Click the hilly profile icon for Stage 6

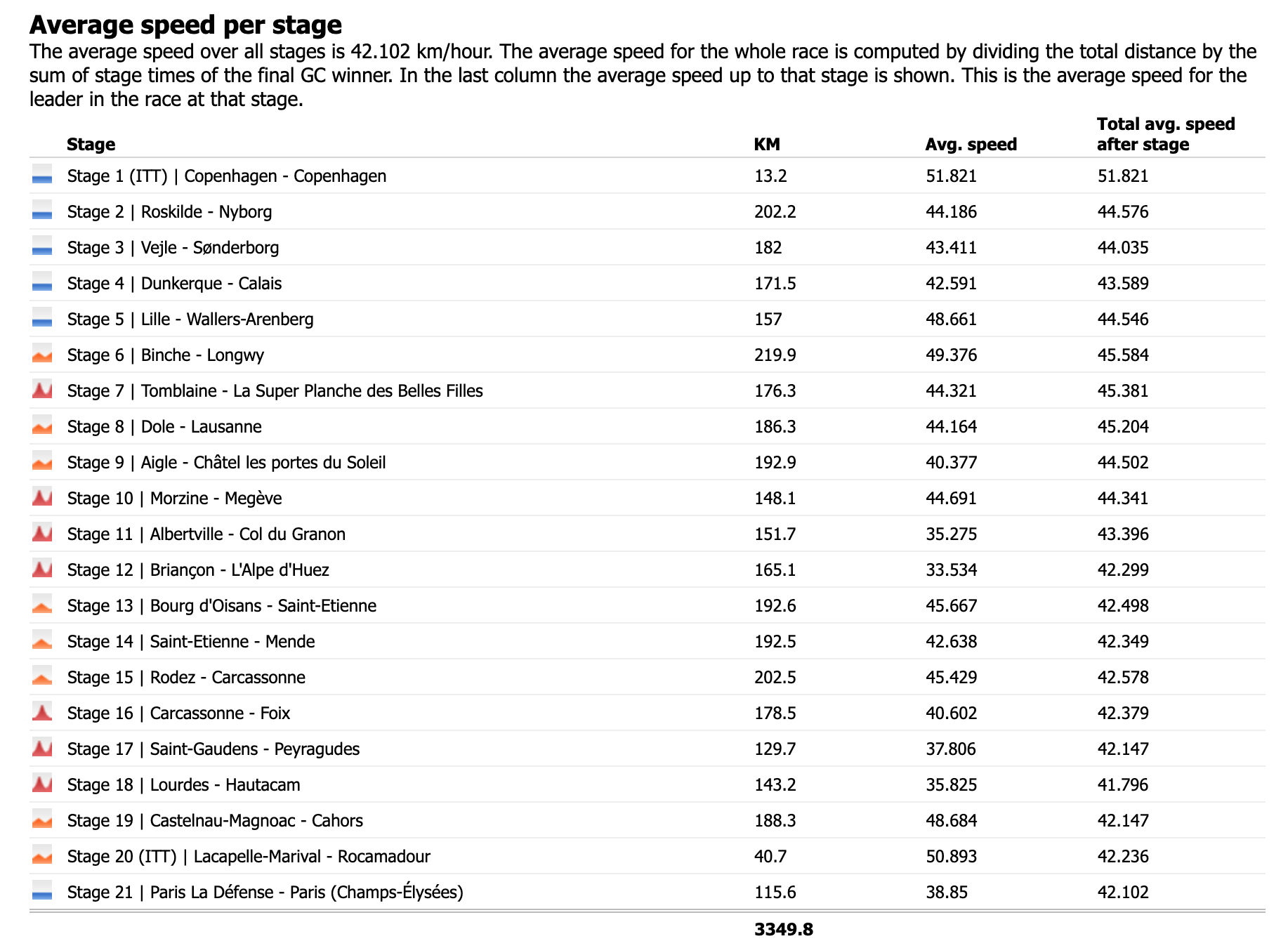tap(42, 355)
